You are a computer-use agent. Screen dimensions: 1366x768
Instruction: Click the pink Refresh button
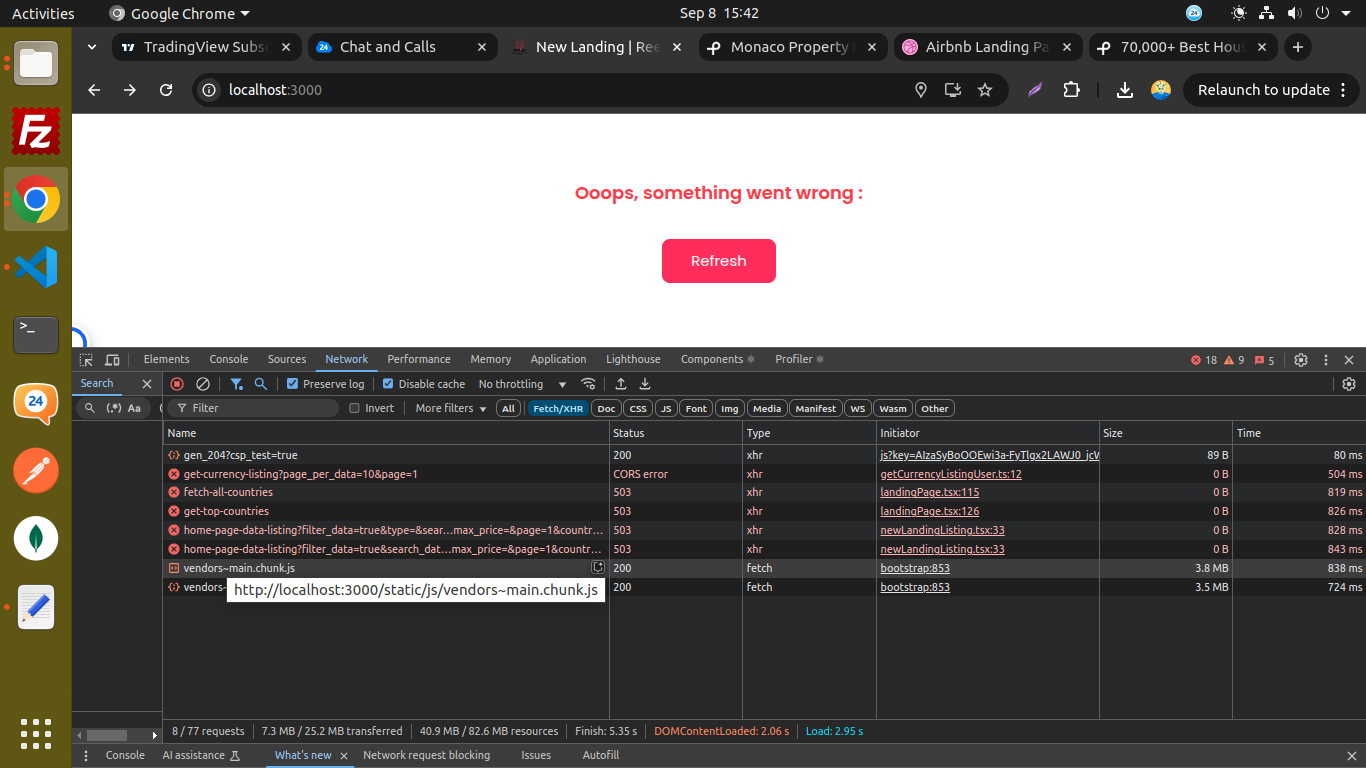(x=718, y=261)
